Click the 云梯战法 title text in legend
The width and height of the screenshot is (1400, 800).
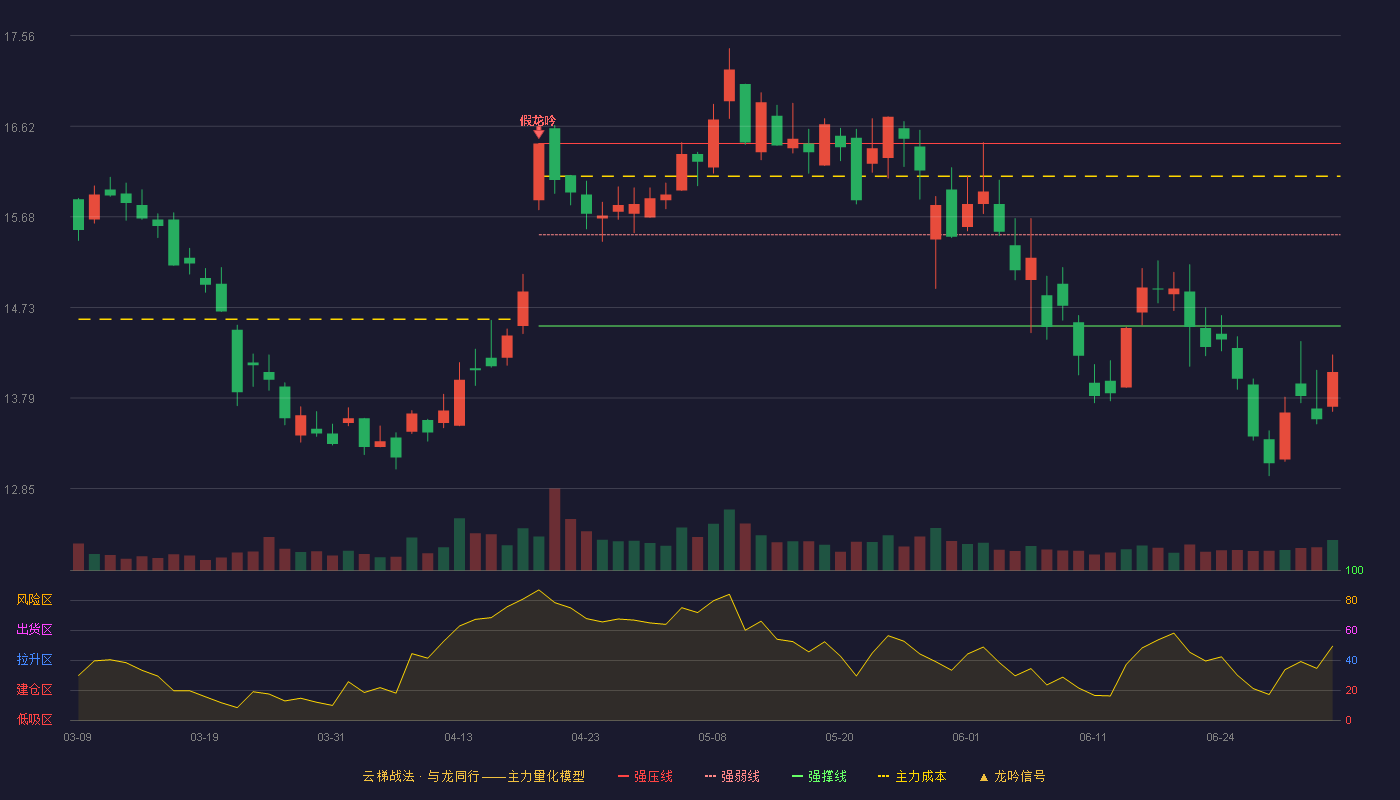(x=388, y=776)
